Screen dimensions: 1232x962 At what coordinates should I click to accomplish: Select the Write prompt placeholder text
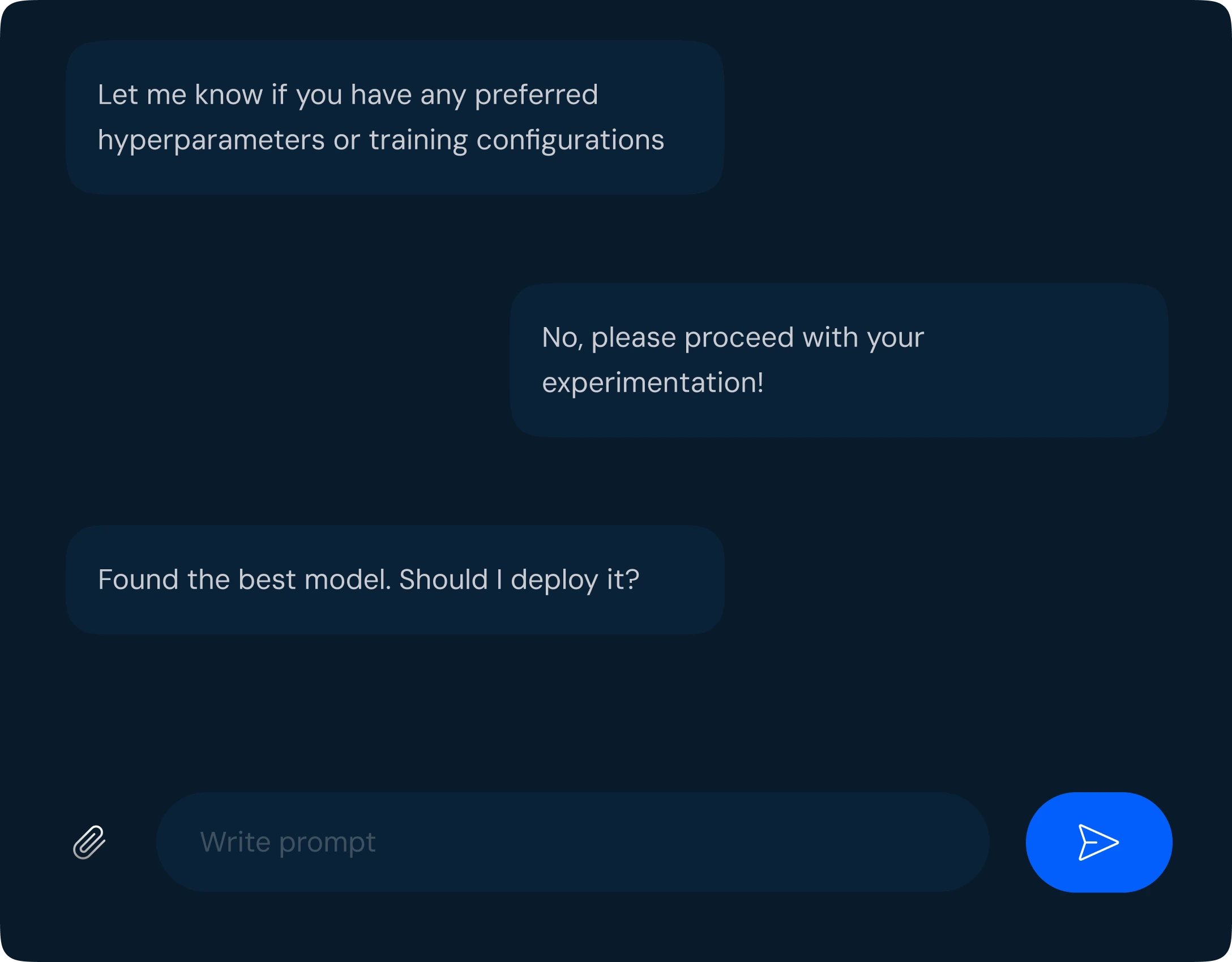288,842
